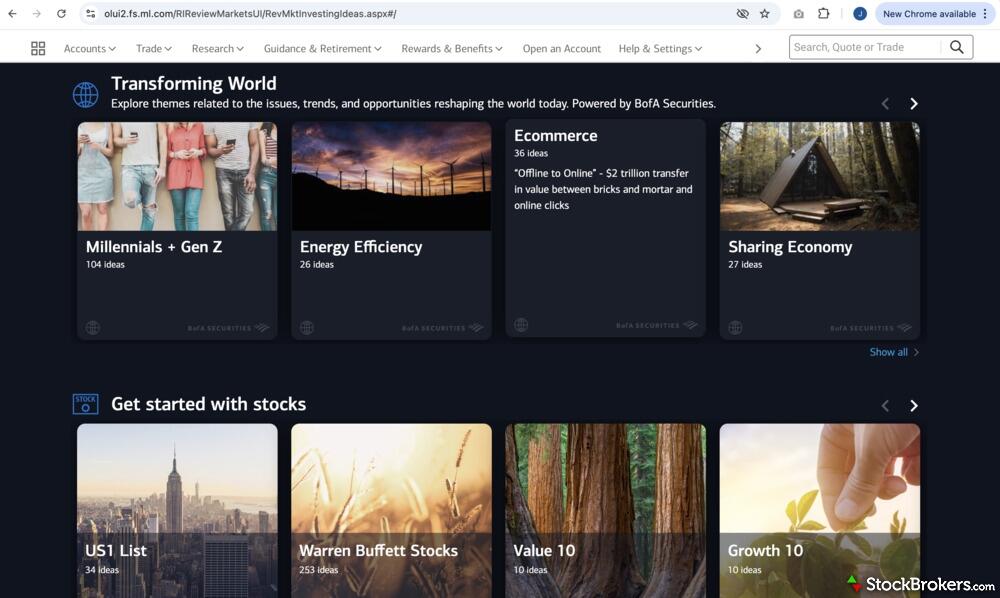
Task: Open the Millennials + Gen Z theme card
Action: point(177,230)
